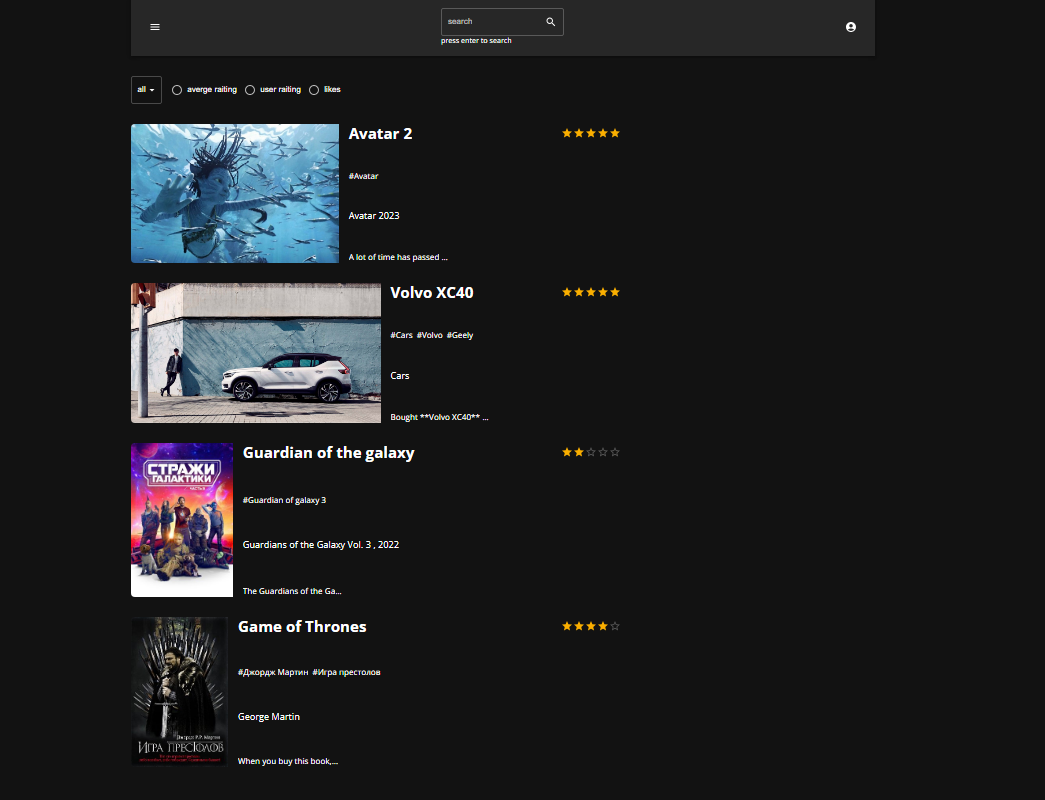Open the Volvo XC40 car thumbnail

[x=256, y=353]
